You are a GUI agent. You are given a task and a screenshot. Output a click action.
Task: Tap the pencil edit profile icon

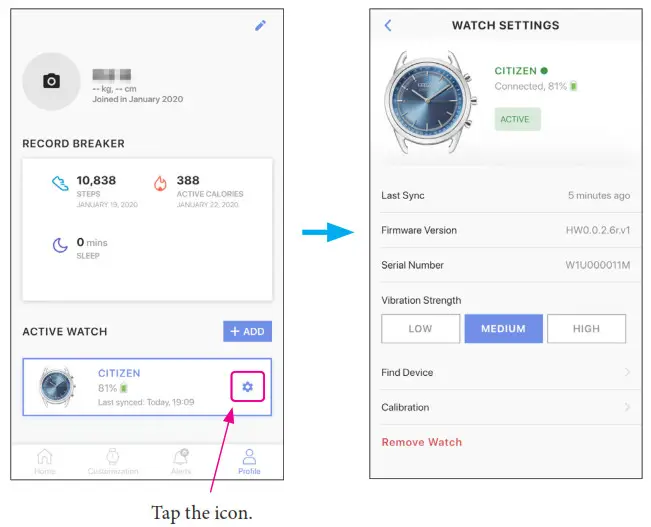coord(260,26)
